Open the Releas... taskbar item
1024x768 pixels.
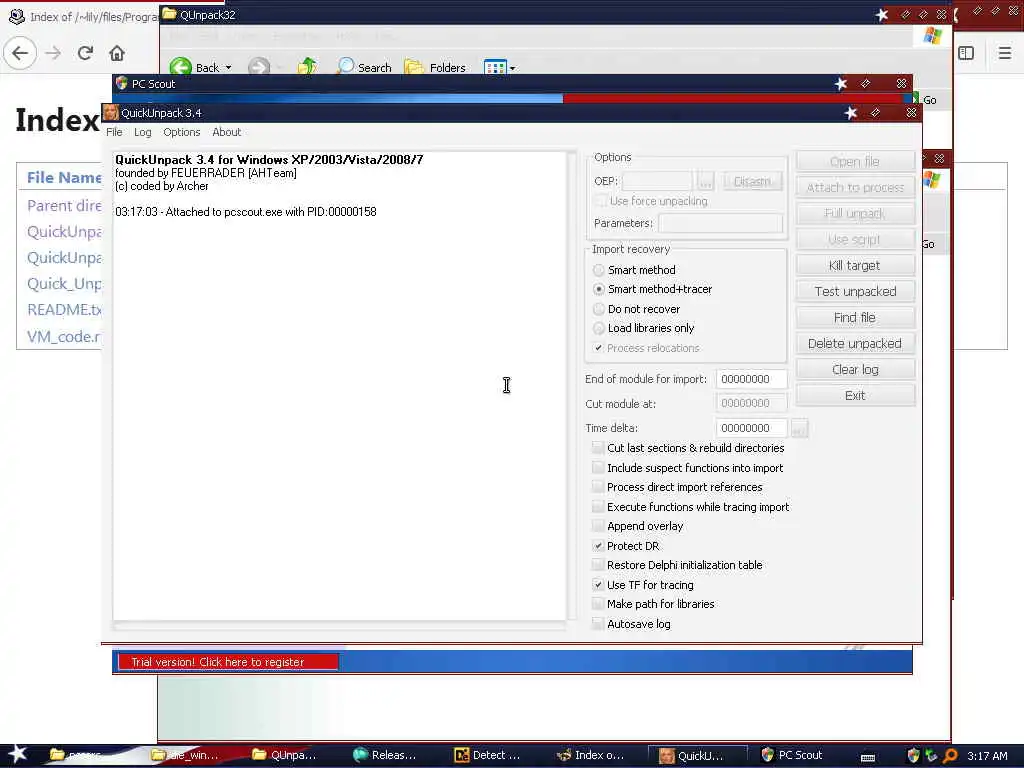tap(385, 755)
